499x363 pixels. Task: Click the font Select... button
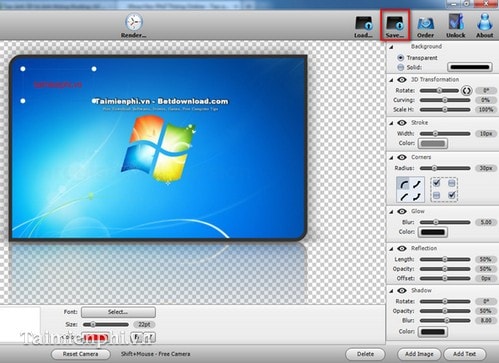click(x=118, y=312)
